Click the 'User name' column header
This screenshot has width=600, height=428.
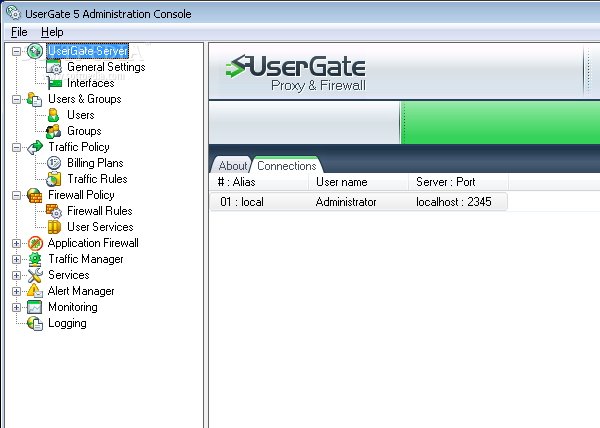coord(359,182)
